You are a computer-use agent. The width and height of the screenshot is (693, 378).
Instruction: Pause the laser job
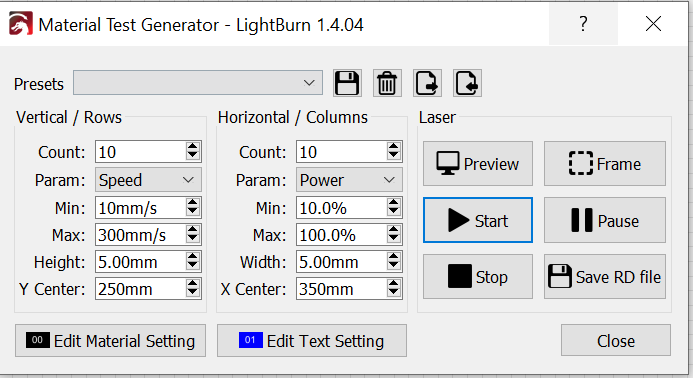[605, 220]
